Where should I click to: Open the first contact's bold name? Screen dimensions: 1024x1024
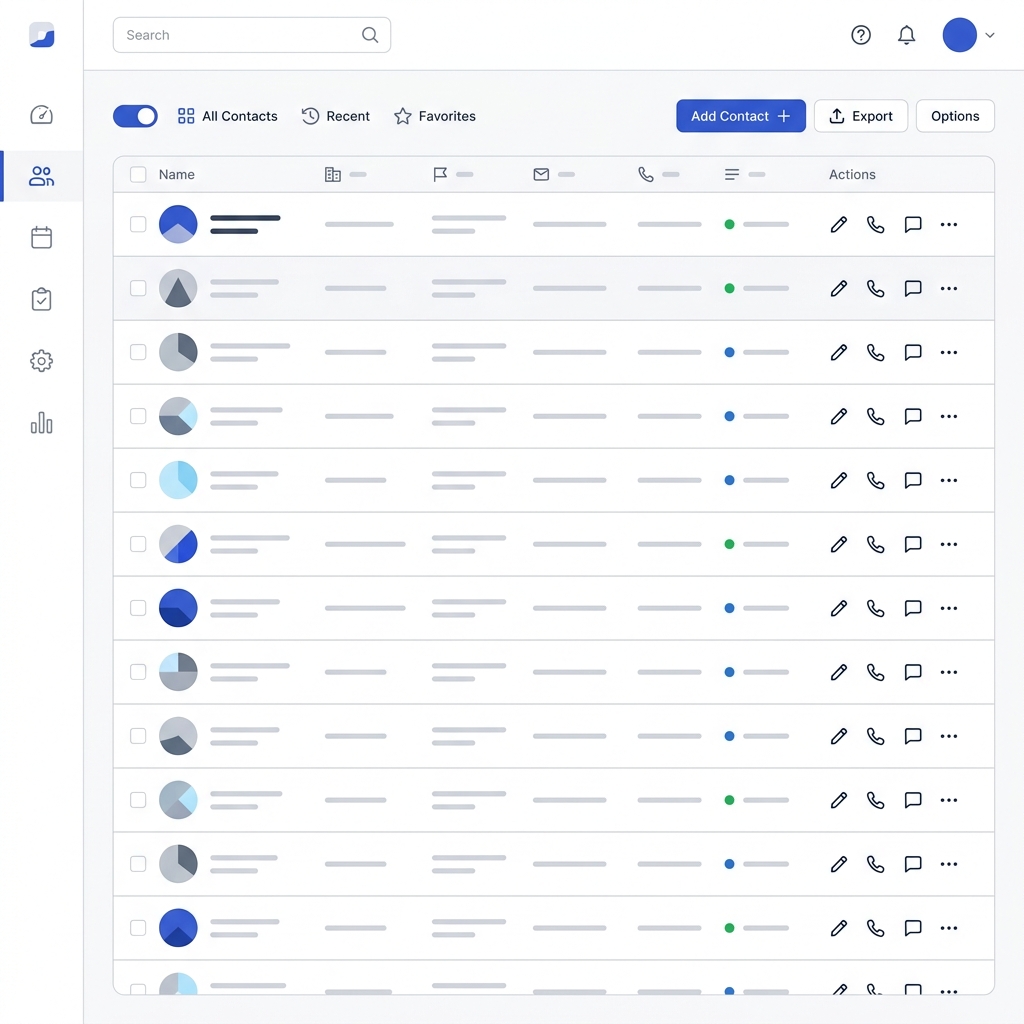245,224
